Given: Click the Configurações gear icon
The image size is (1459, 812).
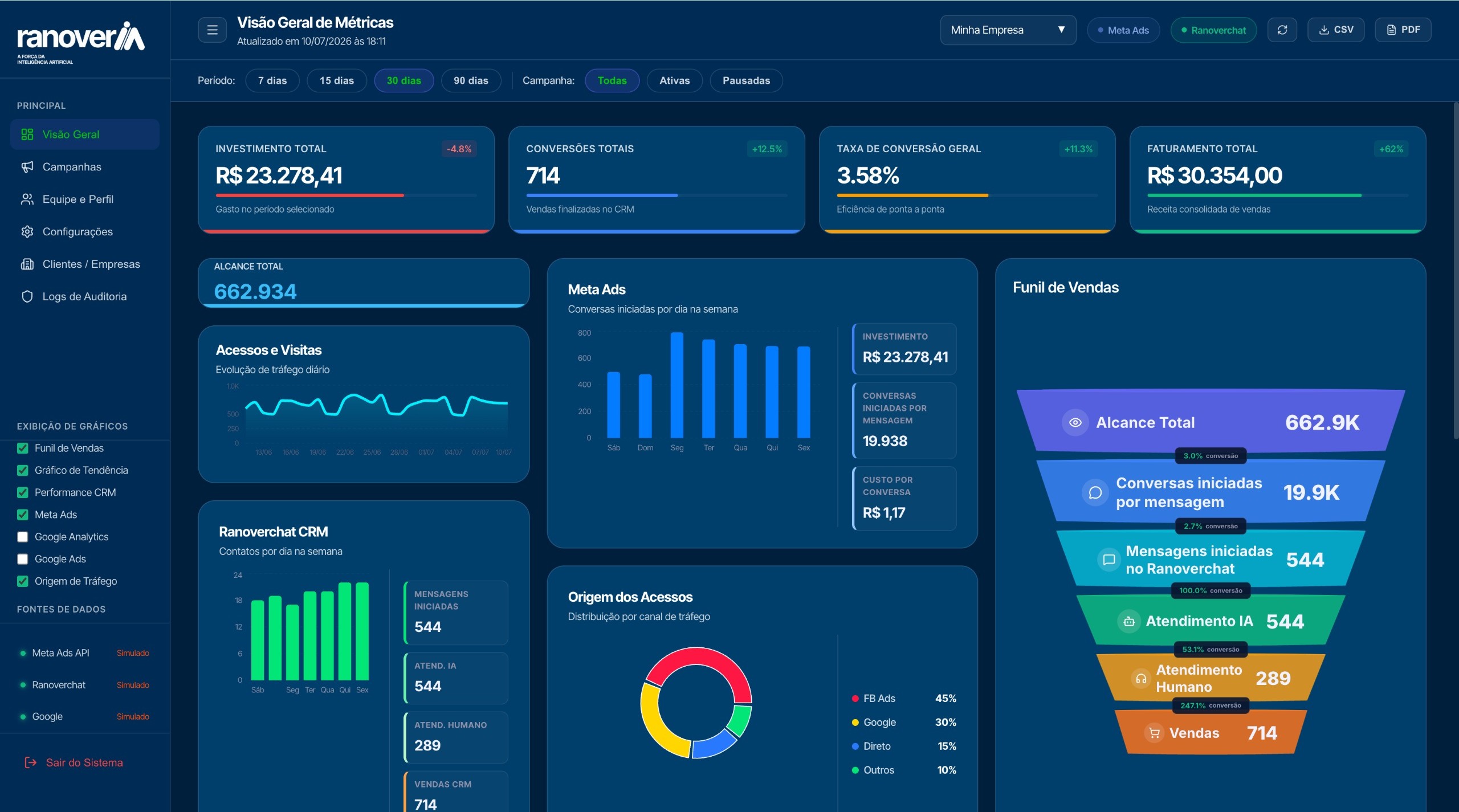Looking at the screenshot, I should [x=27, y=232].
